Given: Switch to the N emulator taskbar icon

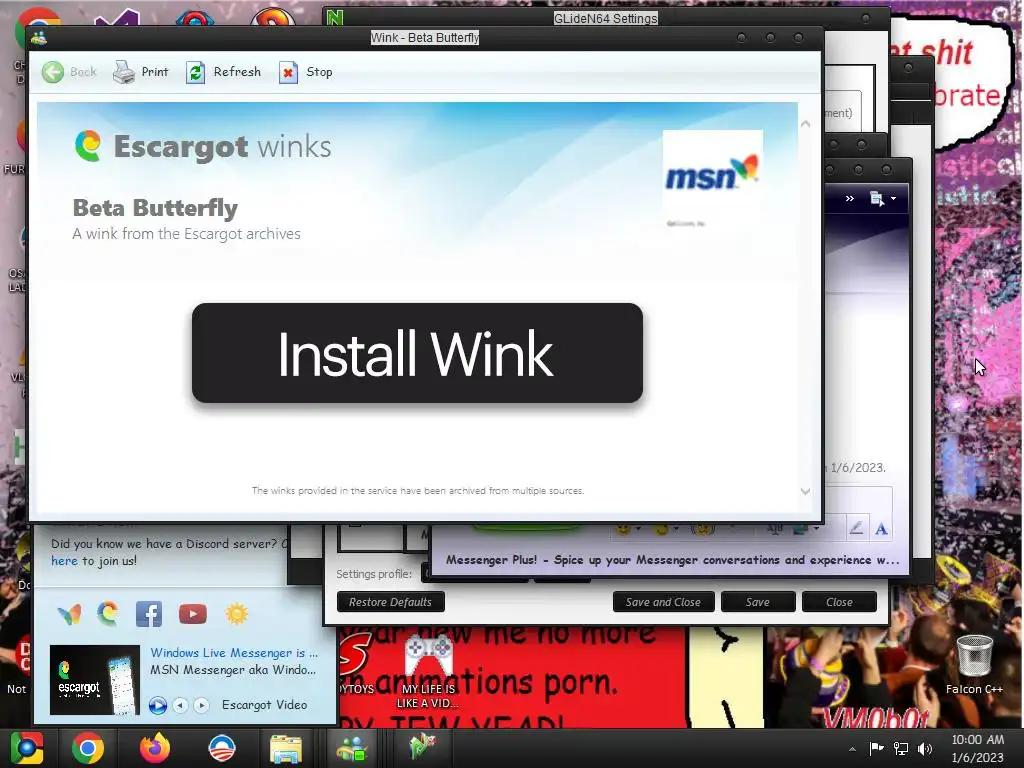Looking at the screenshot, I should click(x=422, y=746).
